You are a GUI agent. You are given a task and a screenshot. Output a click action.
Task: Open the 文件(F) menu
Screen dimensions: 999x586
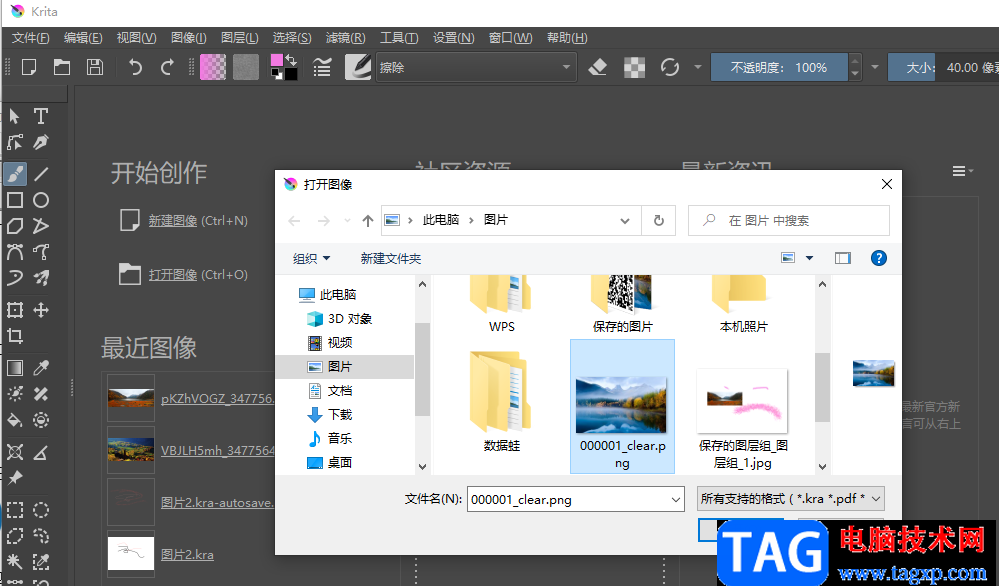pyautogui.click(x=31, y=38)
